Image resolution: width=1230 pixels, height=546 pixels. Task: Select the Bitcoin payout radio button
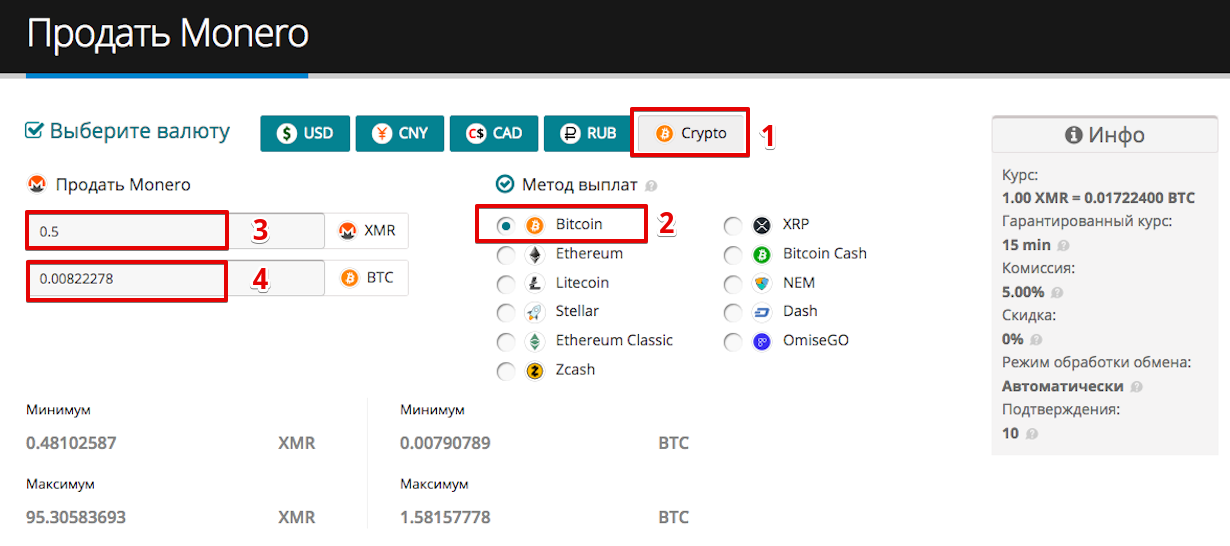coord(507,226)
